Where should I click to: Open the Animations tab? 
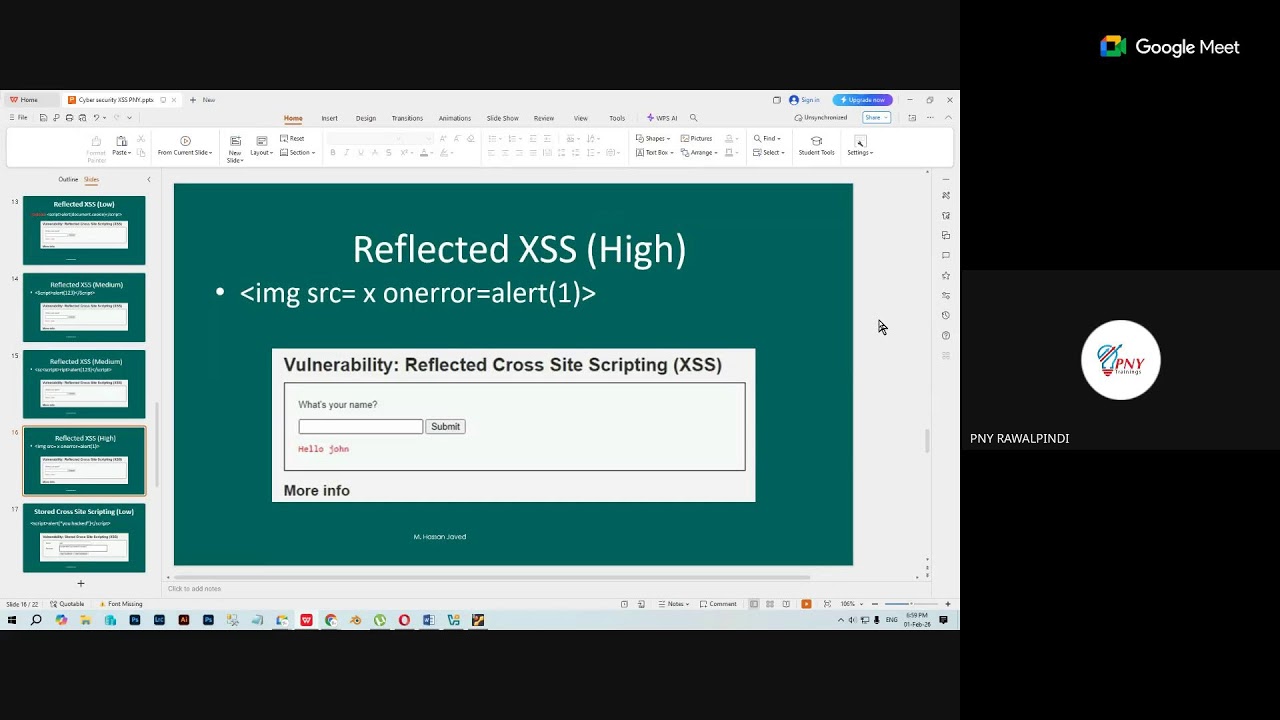tap(454, 118)
